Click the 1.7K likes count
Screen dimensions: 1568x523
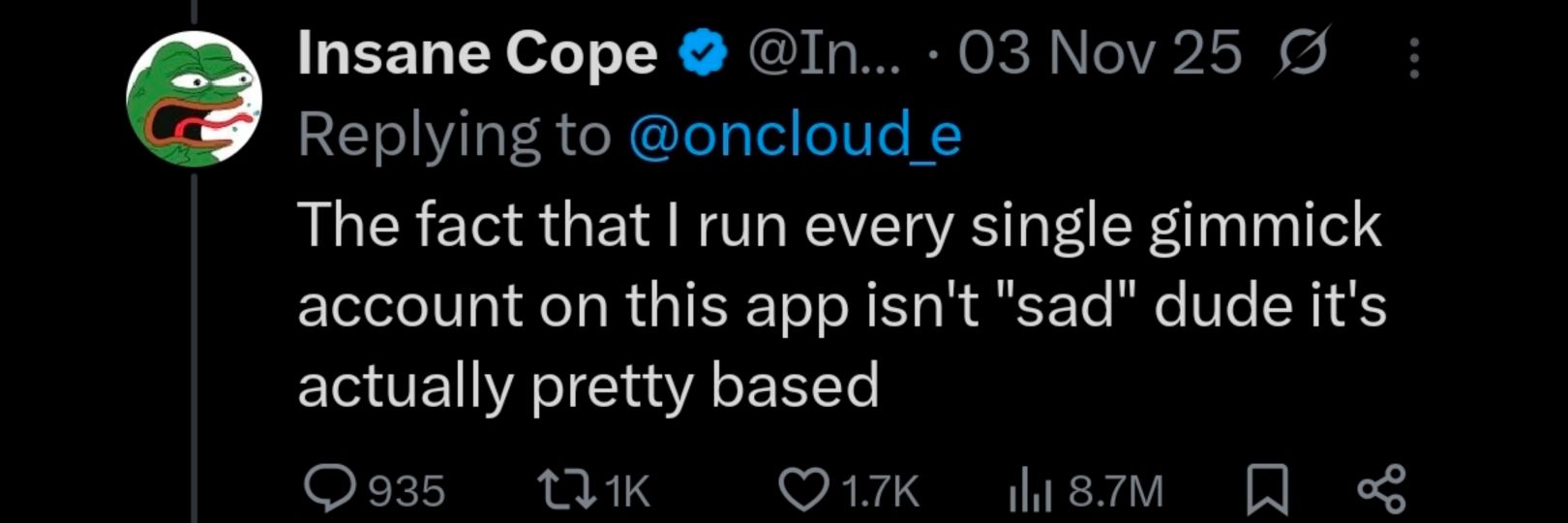[x=880, y=491]
